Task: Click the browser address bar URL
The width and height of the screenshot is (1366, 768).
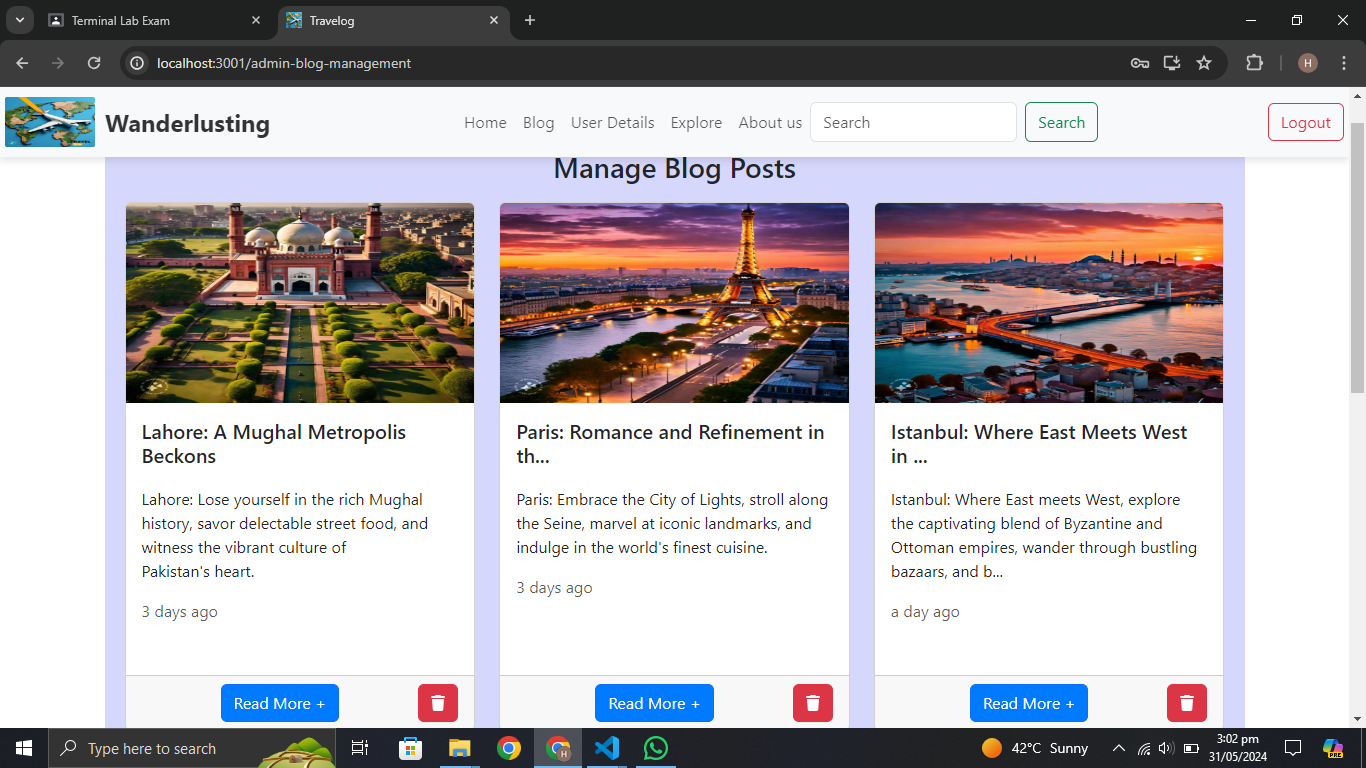Action: coord(284,63)
